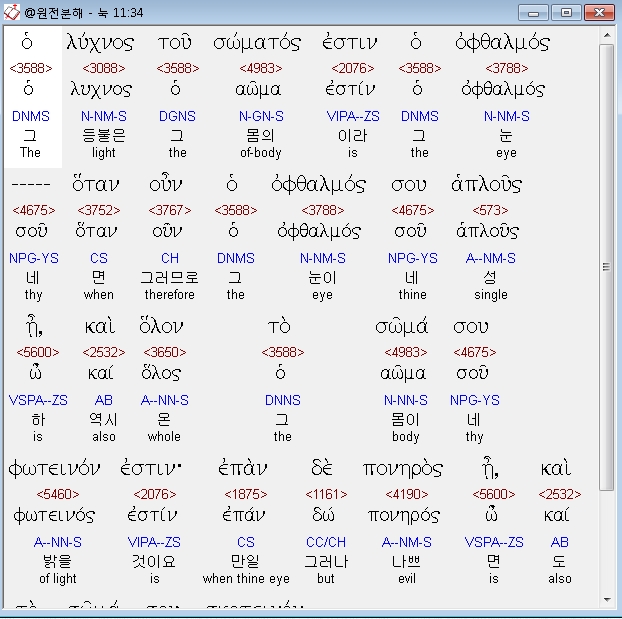The width and height of the screenshot is (622, 619).
Task: Click the Korean gloss 그러나
Action: 326,561
